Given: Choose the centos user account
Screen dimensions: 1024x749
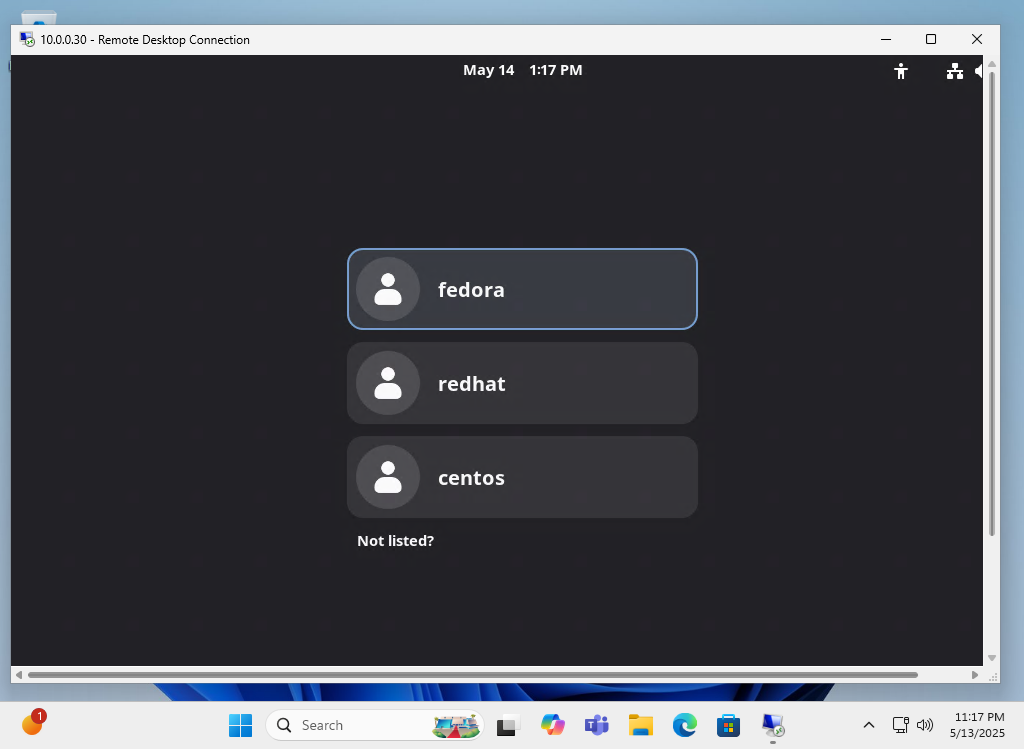Looking at the screenshot, I should tap(522, 477).
